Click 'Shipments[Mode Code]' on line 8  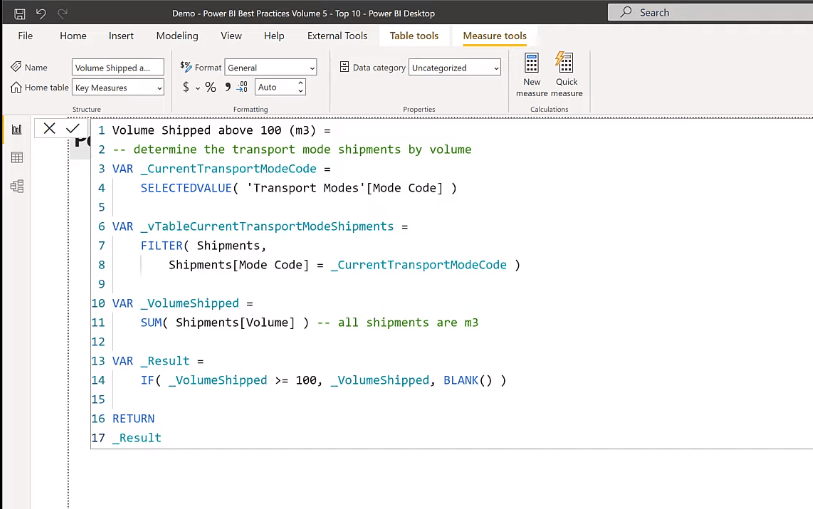coord(239,265)
